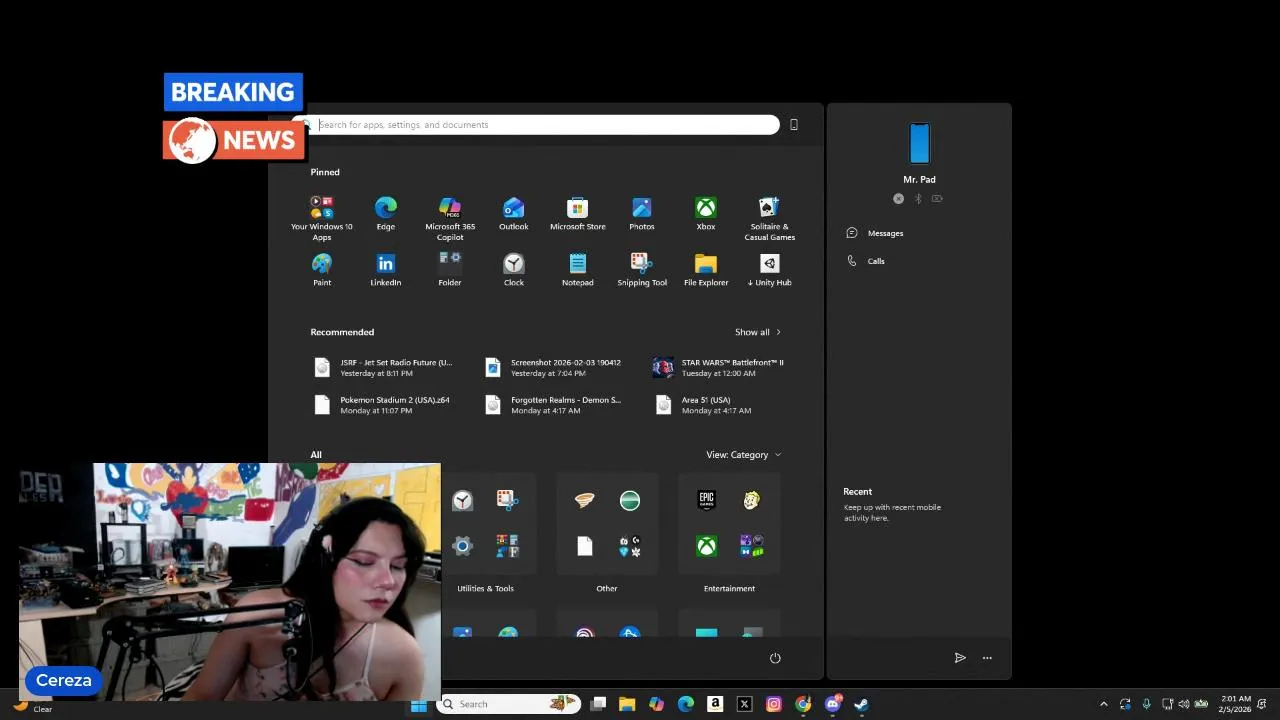The height and width of the screenshot is (720, 1280).
Task: Open Screenshot 2026-02-03 190412 recommended file
Action: (x=555, y=368)
